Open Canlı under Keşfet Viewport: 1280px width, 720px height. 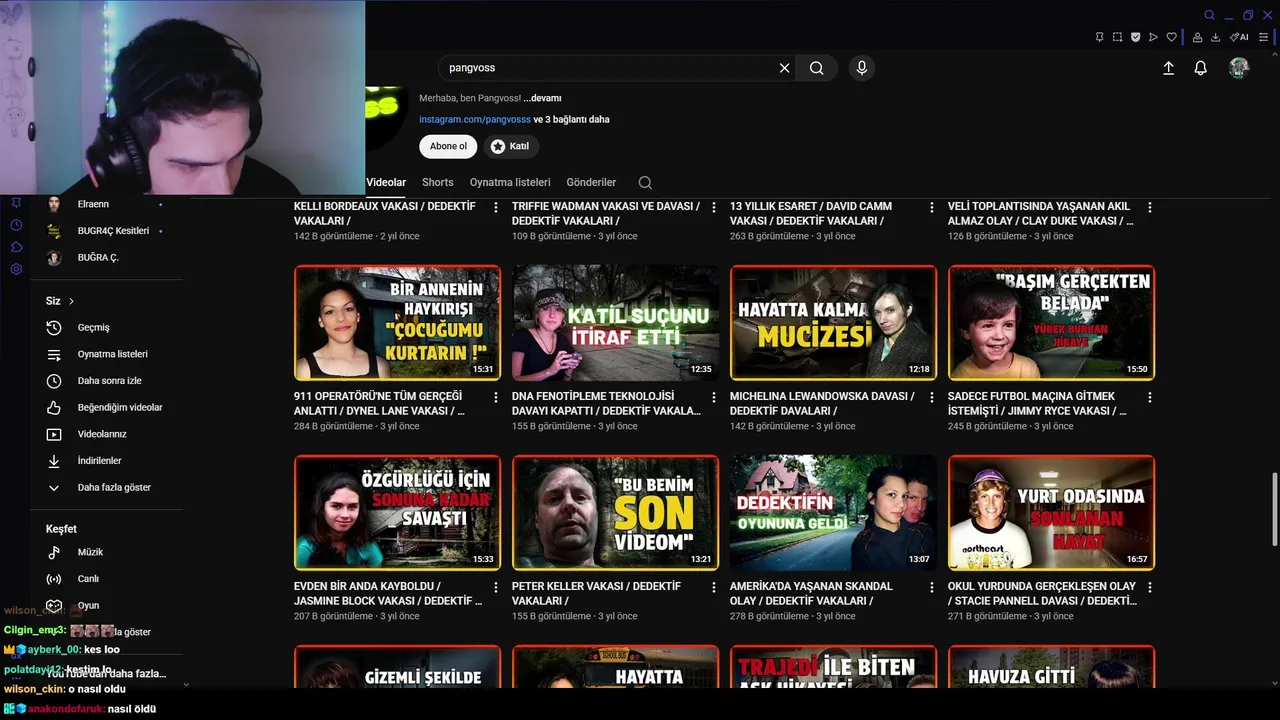88,579
